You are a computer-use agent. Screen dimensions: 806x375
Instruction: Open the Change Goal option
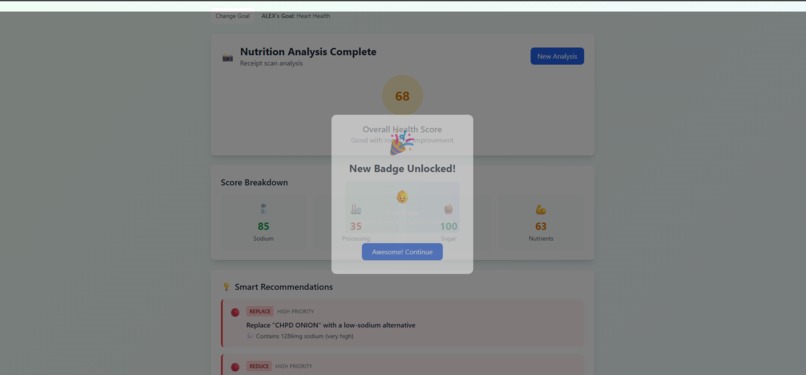(x=232, y=16)
